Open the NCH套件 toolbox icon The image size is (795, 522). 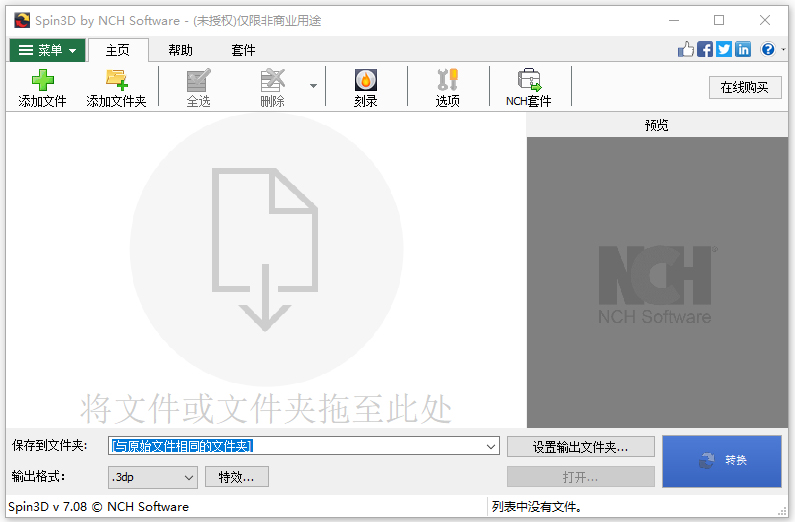pos(529,87)
